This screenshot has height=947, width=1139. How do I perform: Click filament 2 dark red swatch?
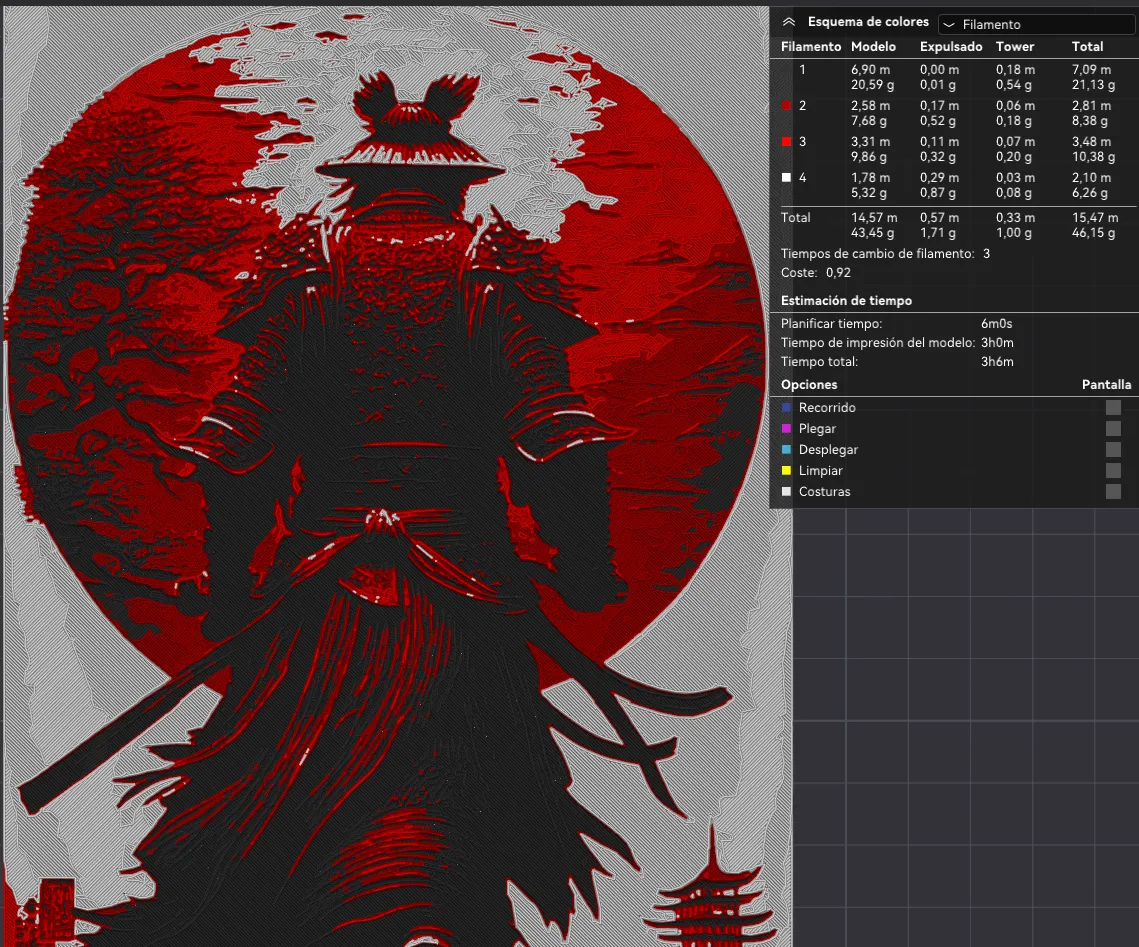(786, 106)
